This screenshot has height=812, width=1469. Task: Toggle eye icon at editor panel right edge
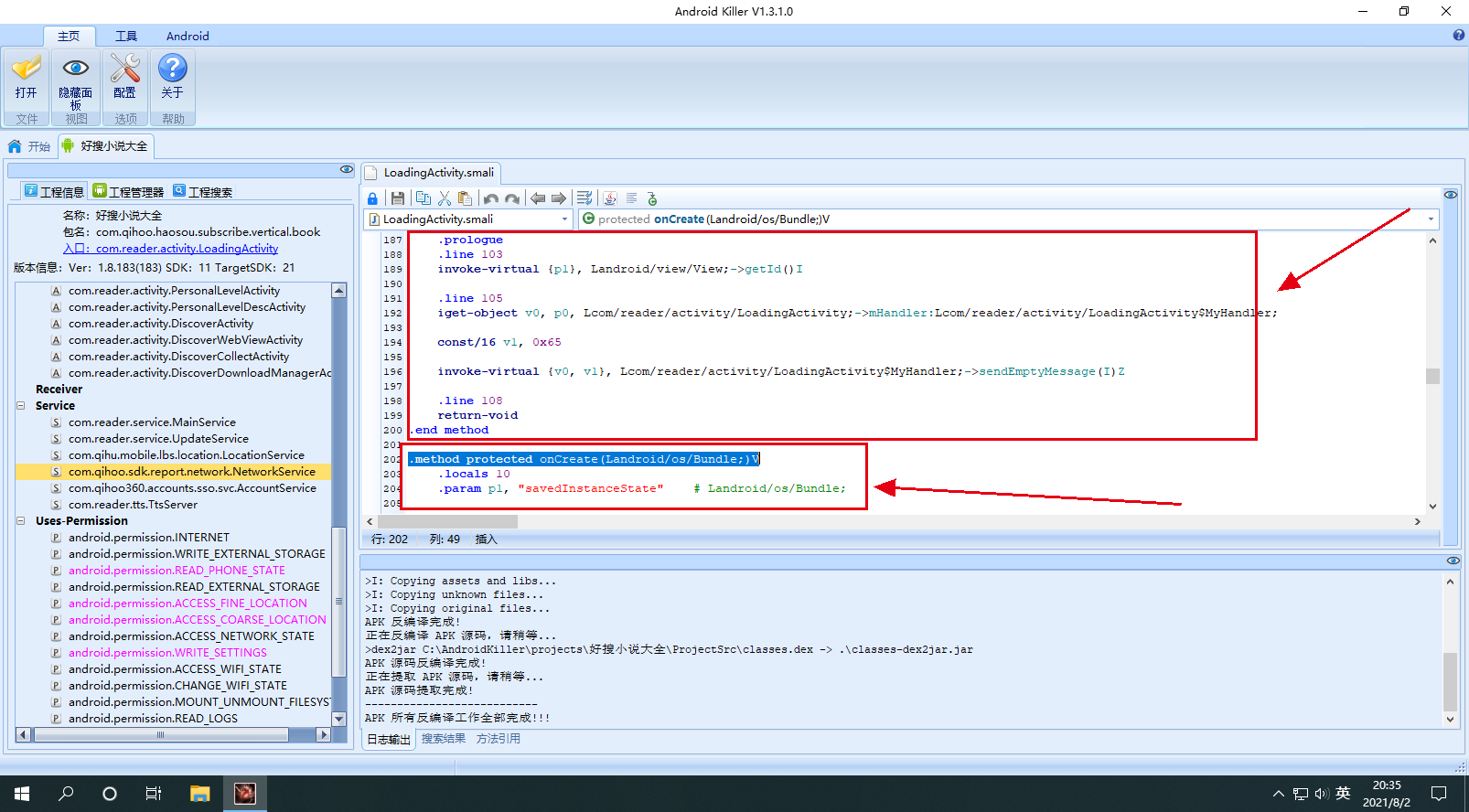[1451, 195]
